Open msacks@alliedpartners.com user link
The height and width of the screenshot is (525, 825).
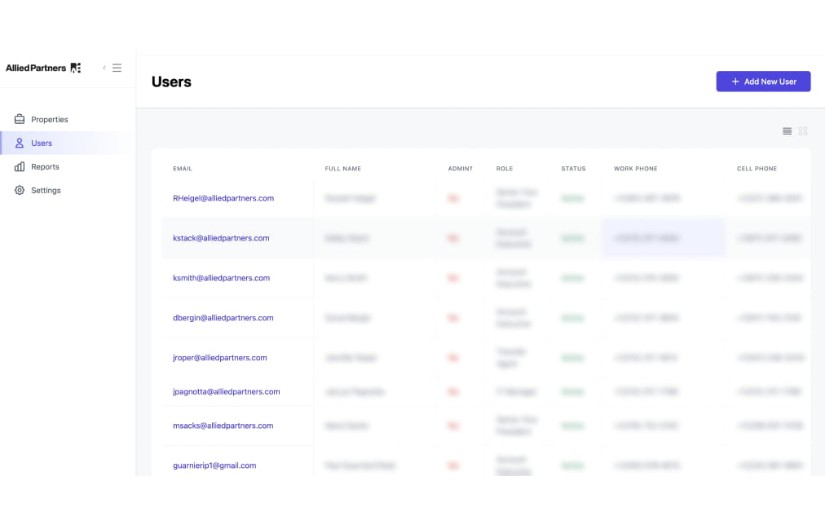[x=223, y=426]
